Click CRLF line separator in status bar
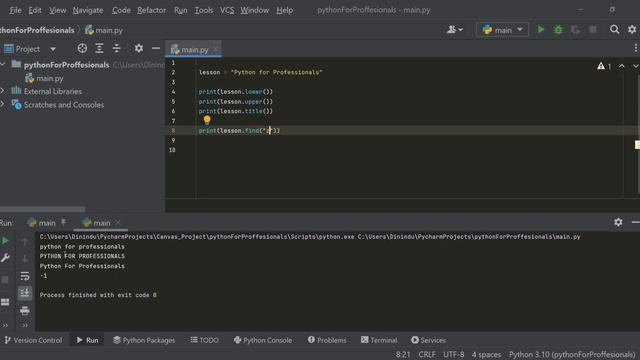 [427, 354]
